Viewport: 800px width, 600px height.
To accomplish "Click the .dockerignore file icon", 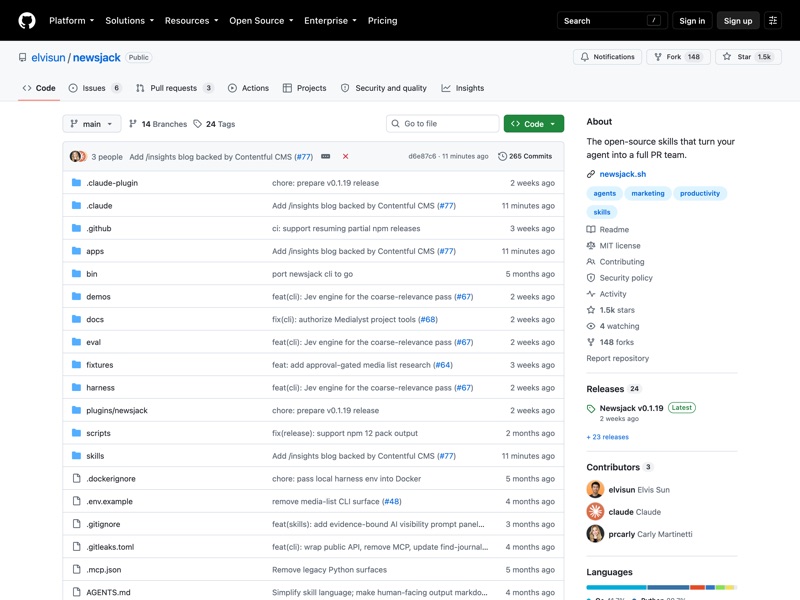I will [77, 479].
